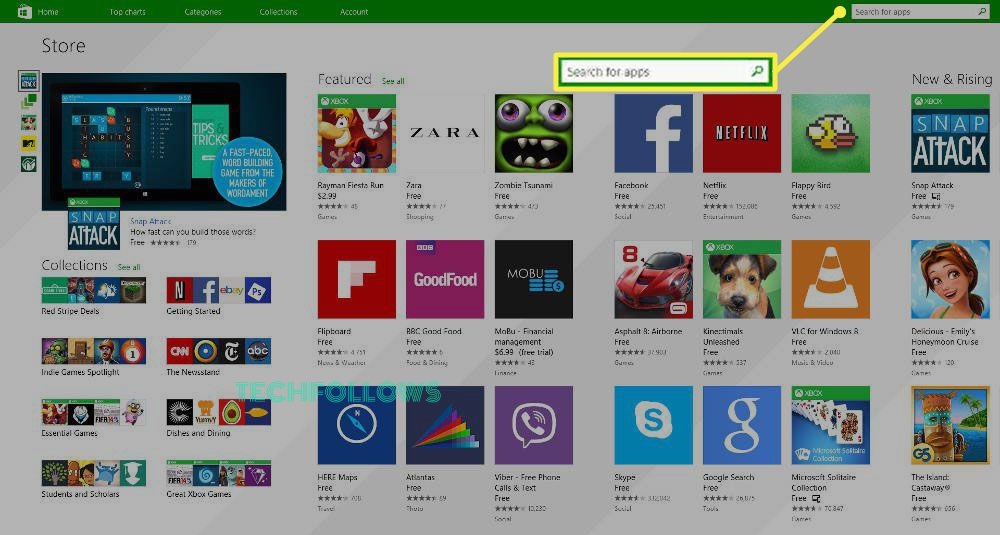
Task: Open the Viber app tile
Action: (x=534, y=425)
